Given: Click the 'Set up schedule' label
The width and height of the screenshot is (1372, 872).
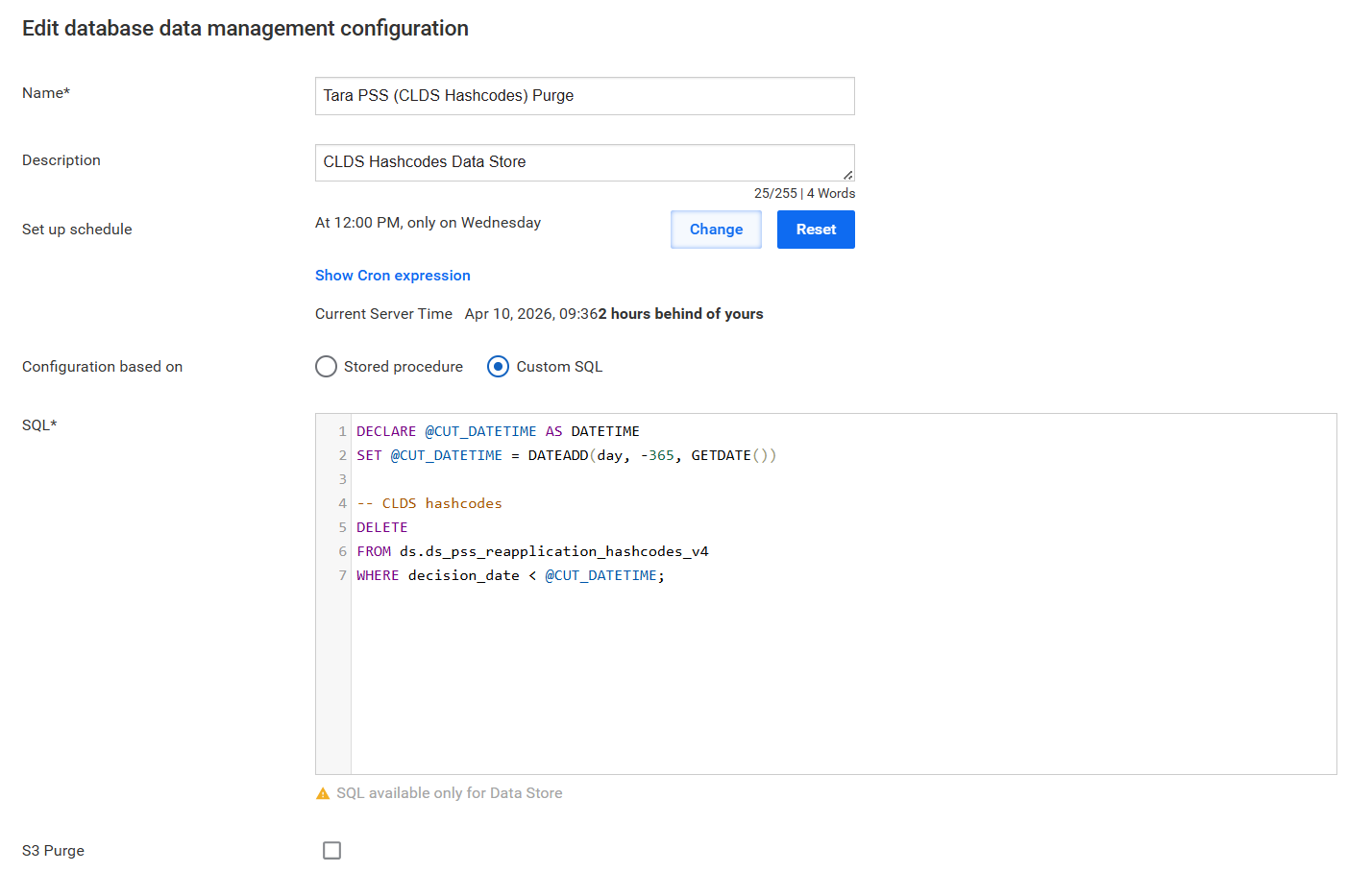Looking at the screenshot, I should (x=77, y=230).
